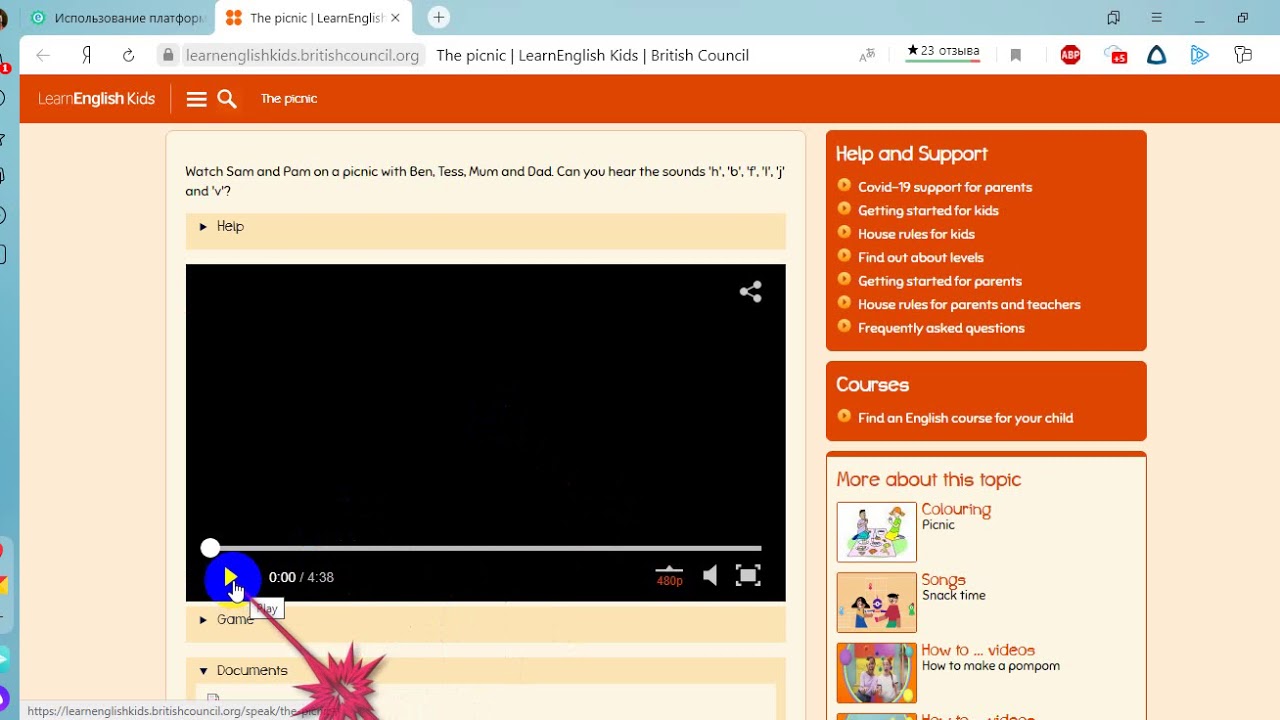Share the video with the share icon
The image size is (1280, 720).
(x=750, y=291)
